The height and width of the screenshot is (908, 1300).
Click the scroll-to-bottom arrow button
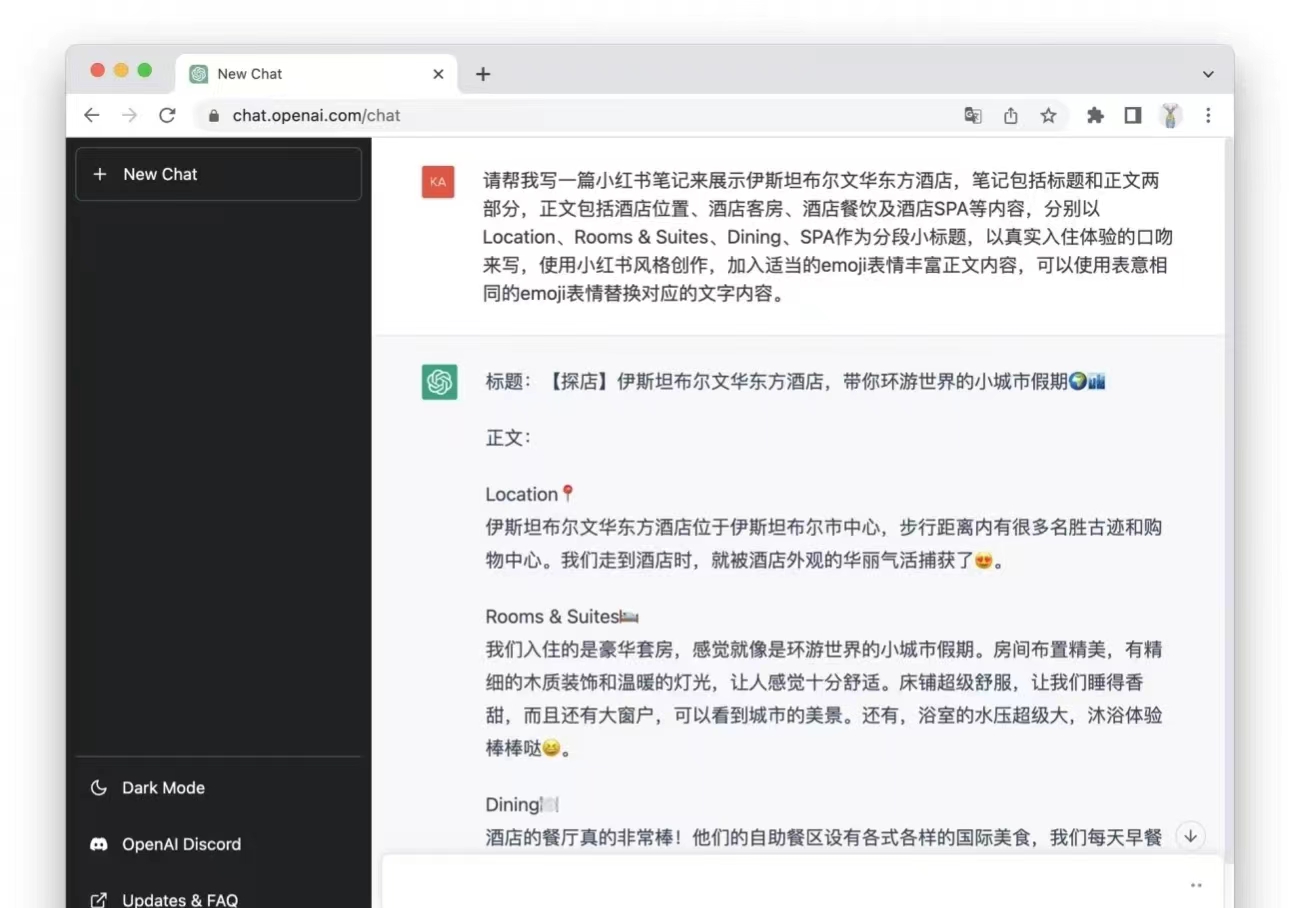tap(1190, 836)
